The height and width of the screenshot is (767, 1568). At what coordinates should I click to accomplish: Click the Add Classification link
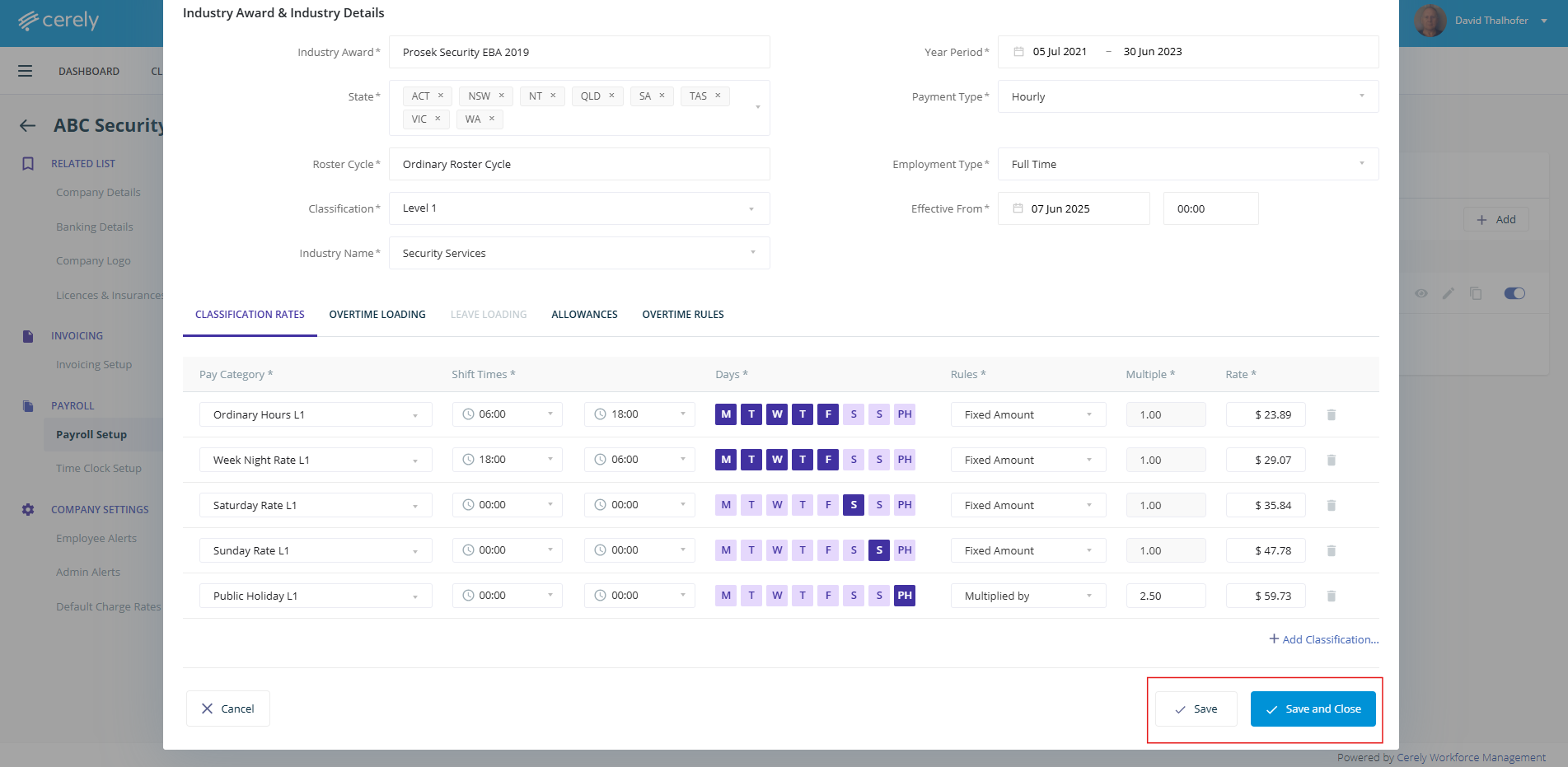1323,639
